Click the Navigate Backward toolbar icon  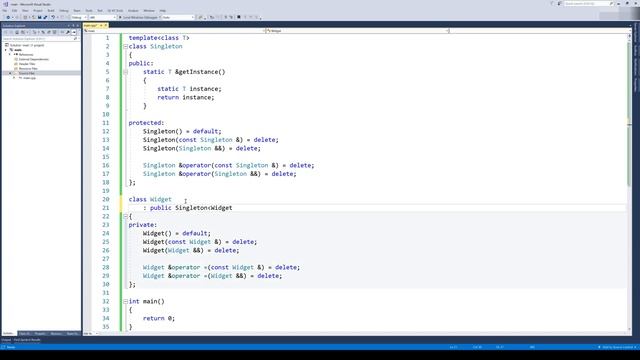pyautogui.click(x=8, y=17)
